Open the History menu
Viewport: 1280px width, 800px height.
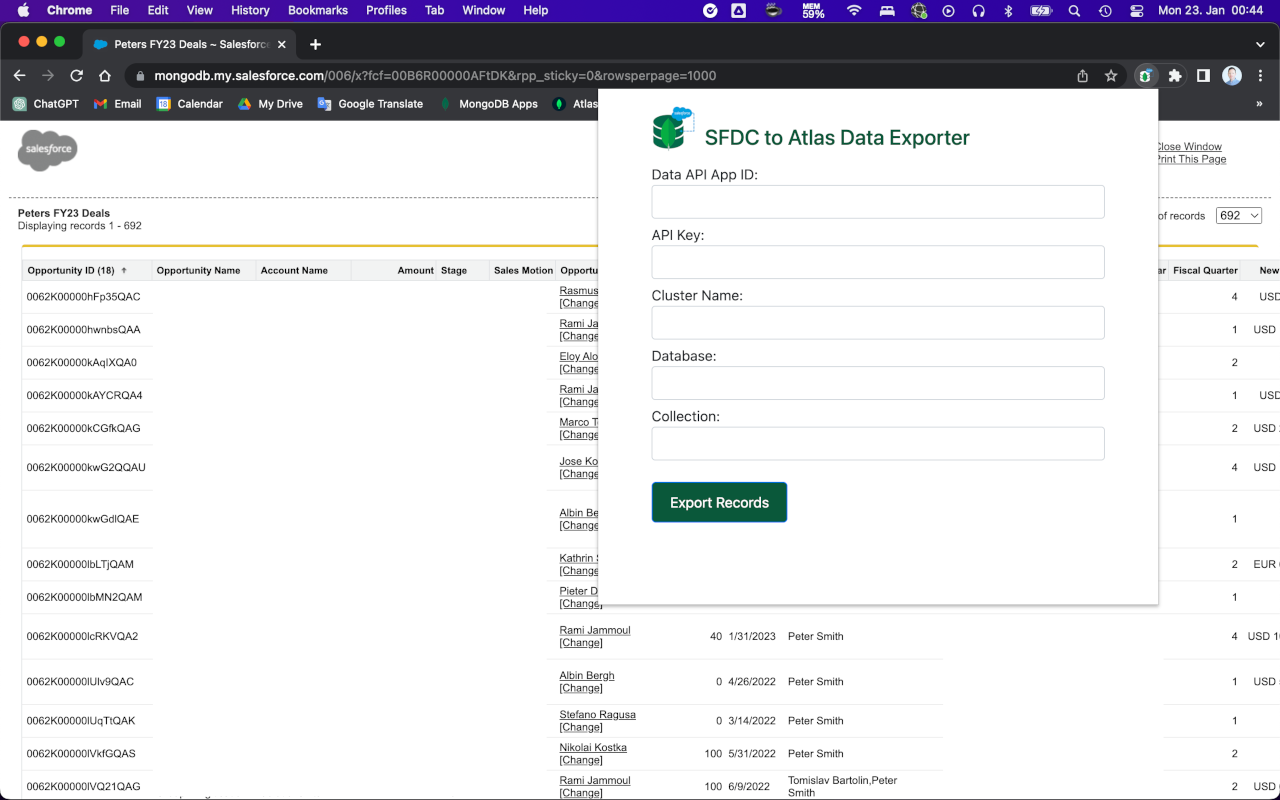click(x=250, y=10)
